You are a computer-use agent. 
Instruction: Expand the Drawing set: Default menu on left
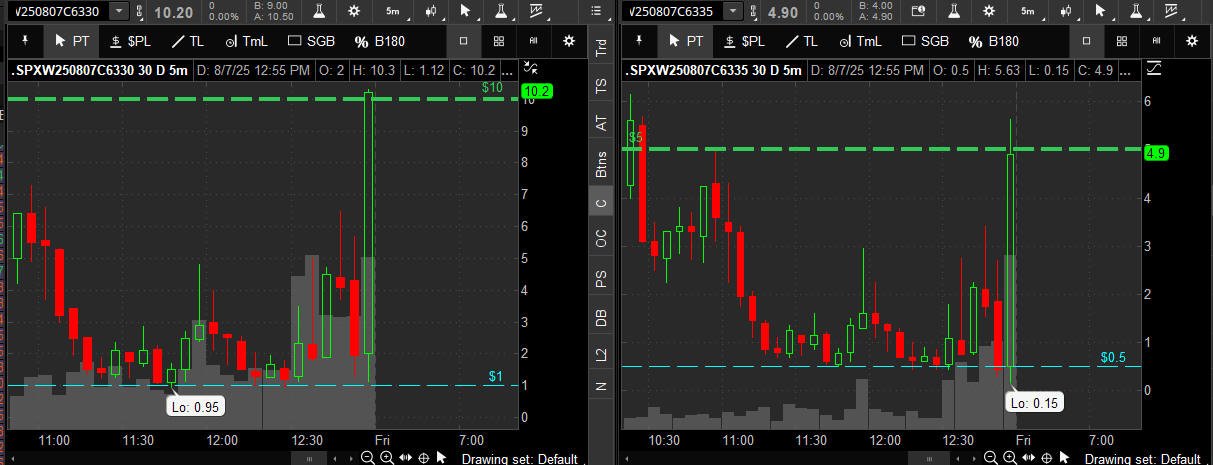point(519,459)
